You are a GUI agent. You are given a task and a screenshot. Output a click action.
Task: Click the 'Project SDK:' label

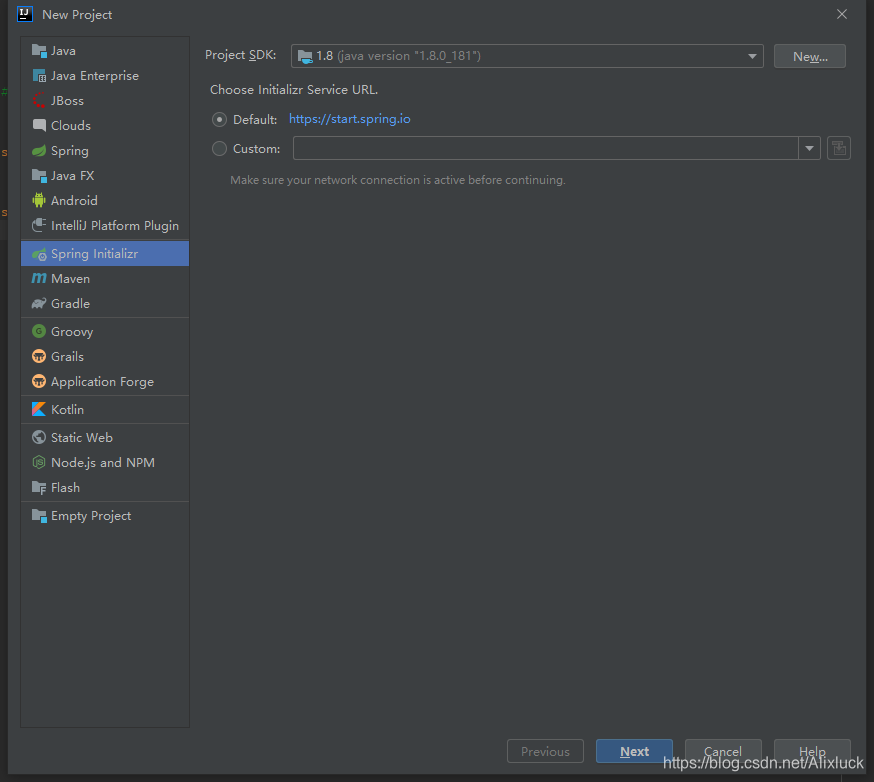(241, 55)
